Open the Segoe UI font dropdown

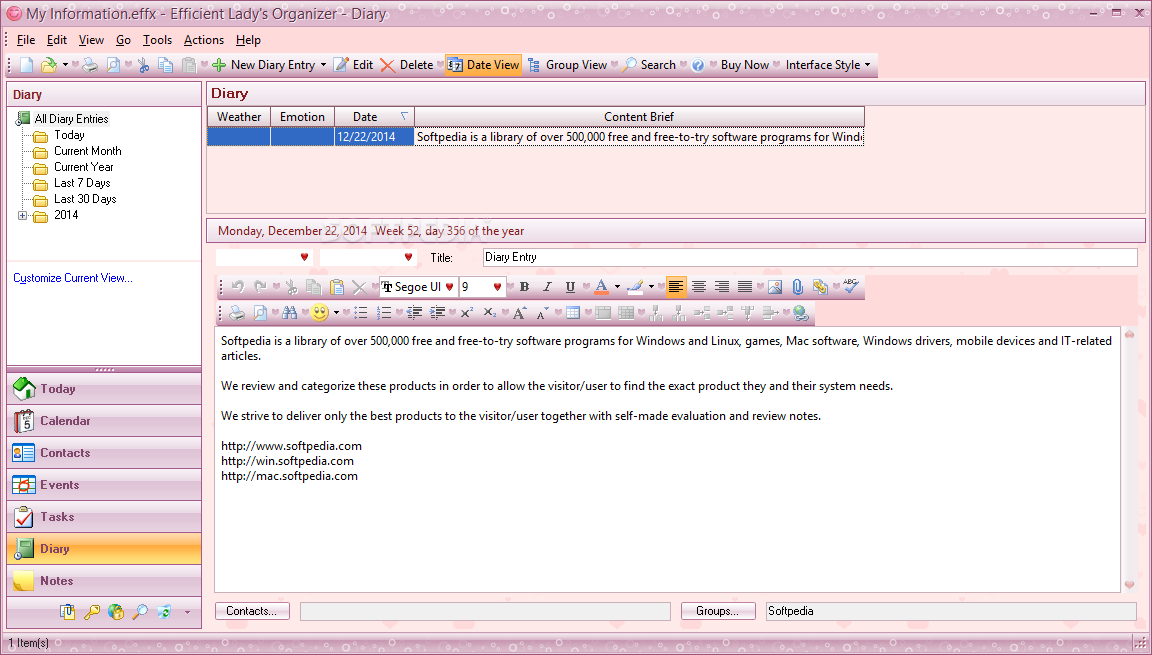[450, 287]
